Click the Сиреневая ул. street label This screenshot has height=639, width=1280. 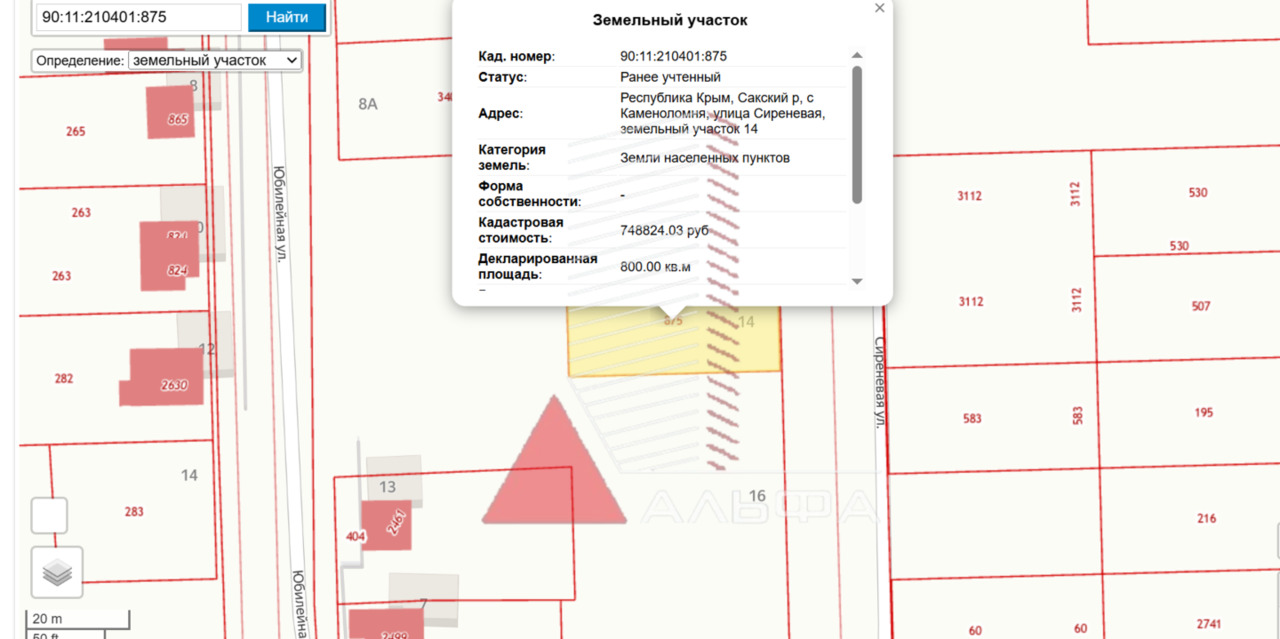[x=880, y=382]
